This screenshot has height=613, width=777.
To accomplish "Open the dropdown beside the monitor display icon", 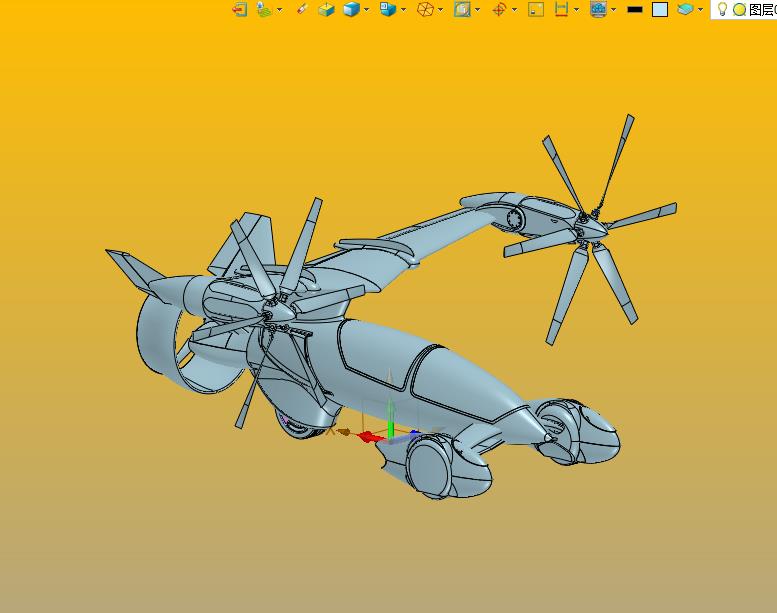I will 613,10.
